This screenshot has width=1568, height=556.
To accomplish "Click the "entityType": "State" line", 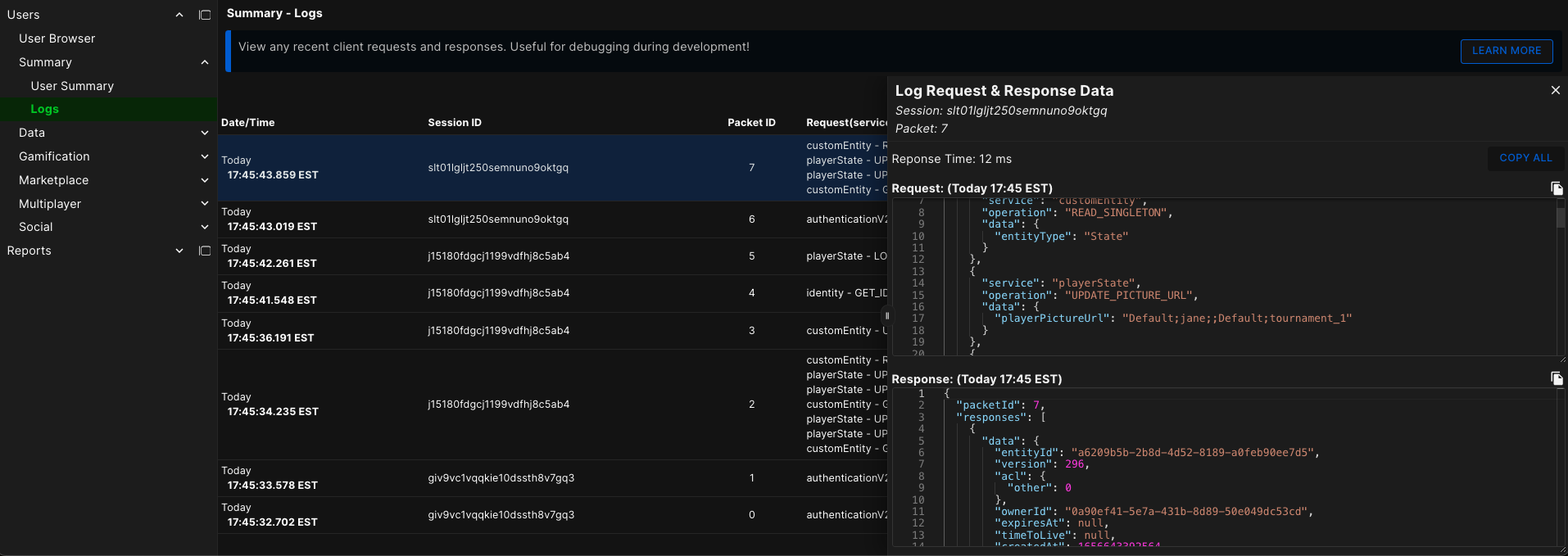I will (1062, 237).
